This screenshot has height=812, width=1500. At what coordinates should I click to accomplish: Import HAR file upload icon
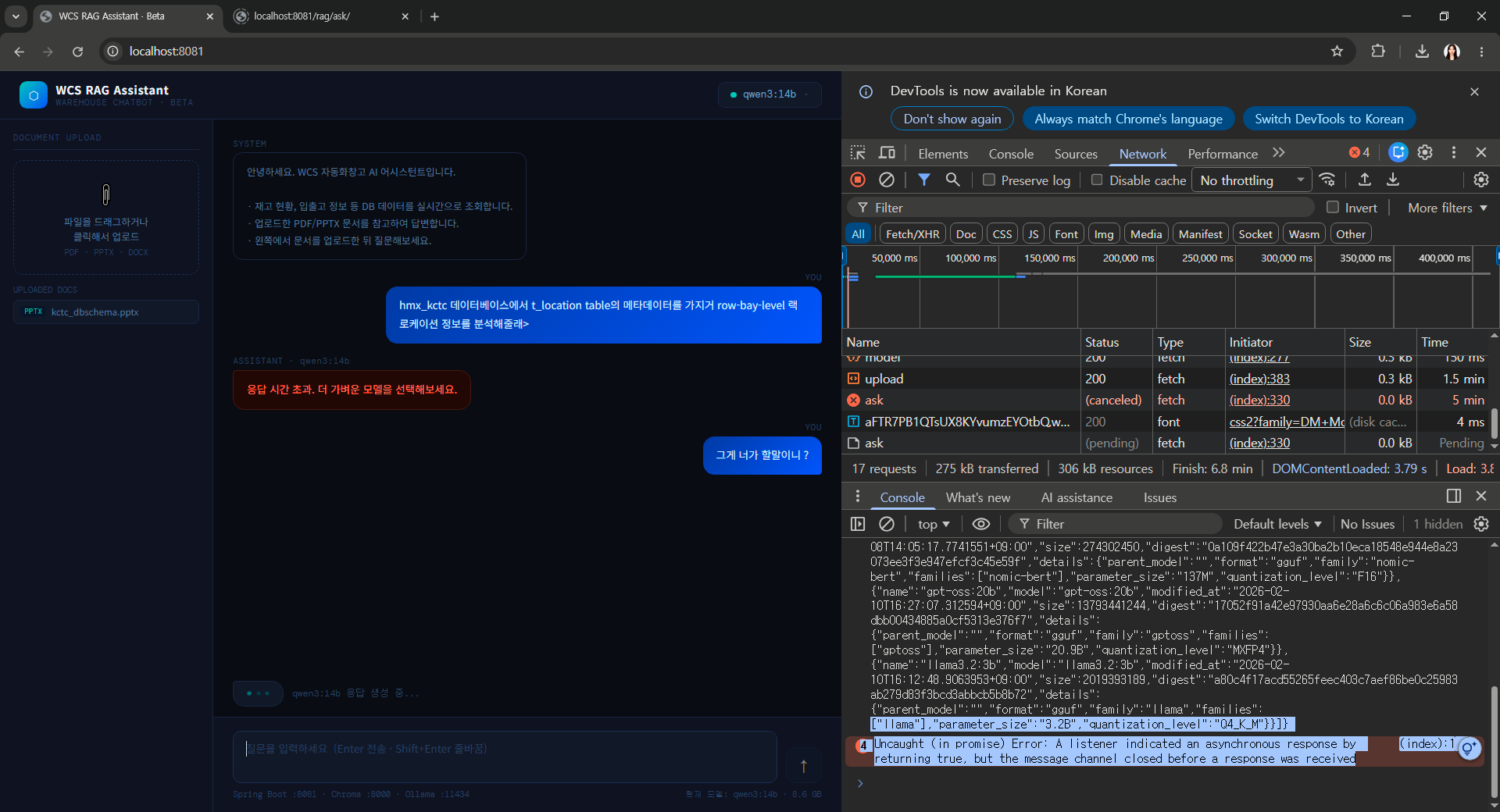(x=1365, y=180)
